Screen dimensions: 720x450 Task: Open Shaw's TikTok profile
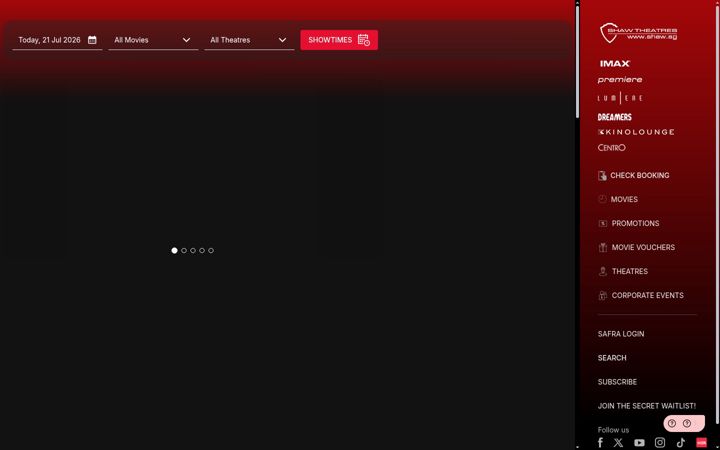tap(681, 442)
